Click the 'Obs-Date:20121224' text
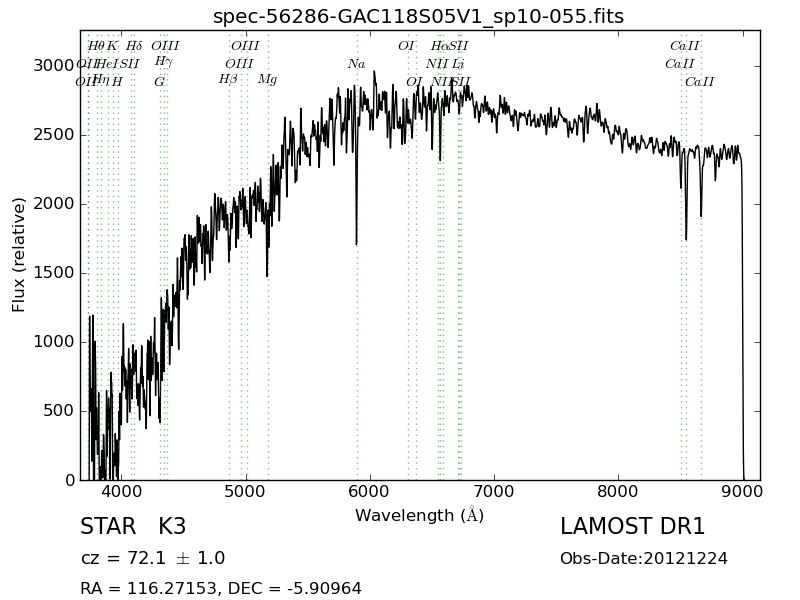The height and width of the screenshot is (600, 800). (644, 558)
